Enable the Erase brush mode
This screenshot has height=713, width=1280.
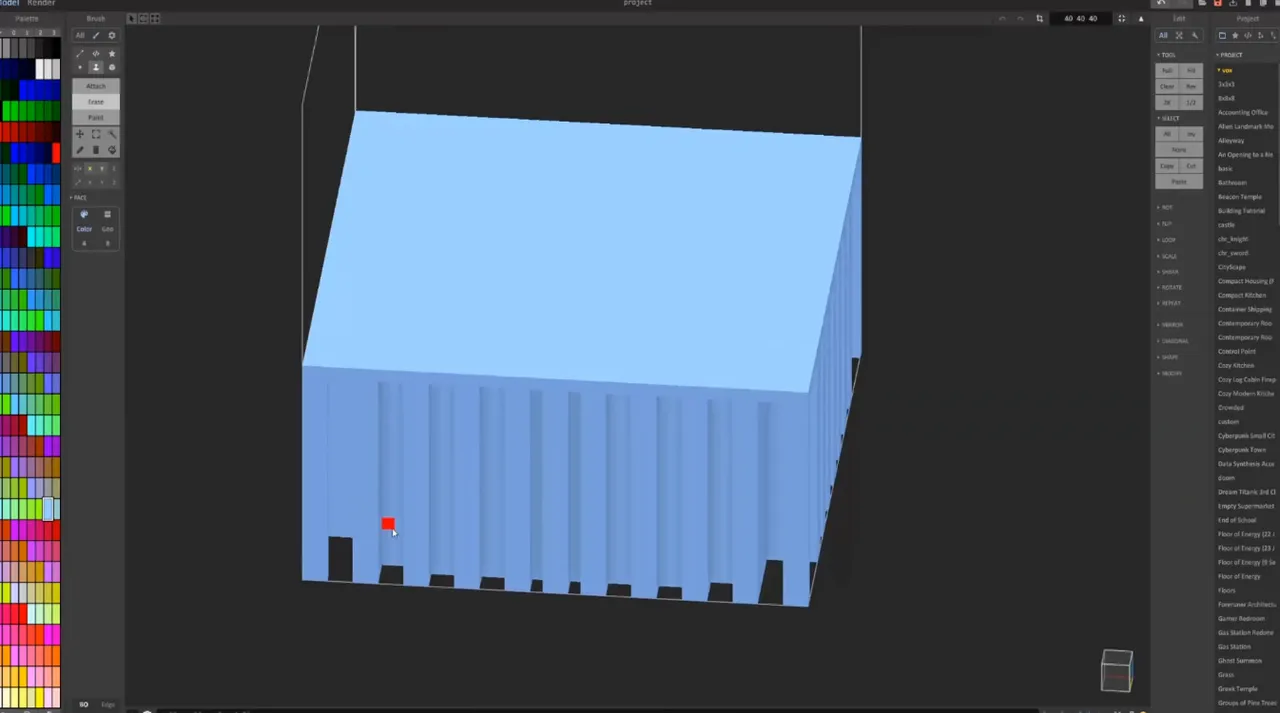[96, 102]
